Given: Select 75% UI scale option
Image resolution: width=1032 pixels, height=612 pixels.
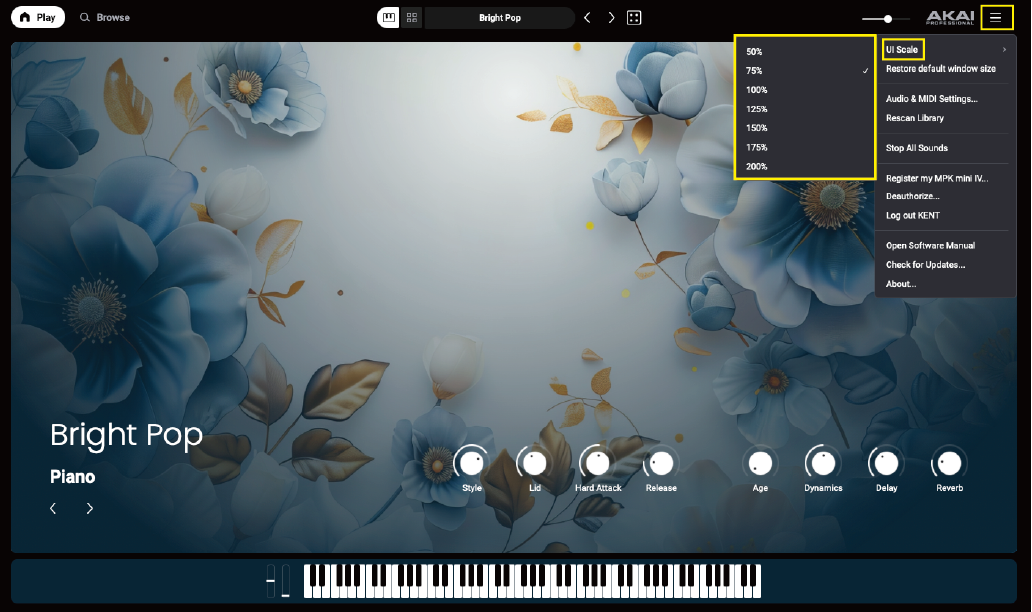Looking at the screenshot, I should pyautogui.click(x=755, y=71).
